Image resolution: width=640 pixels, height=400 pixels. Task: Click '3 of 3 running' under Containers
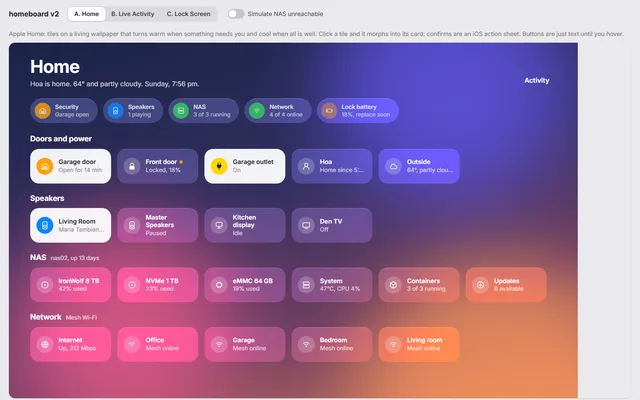click(x=426, y=289)
